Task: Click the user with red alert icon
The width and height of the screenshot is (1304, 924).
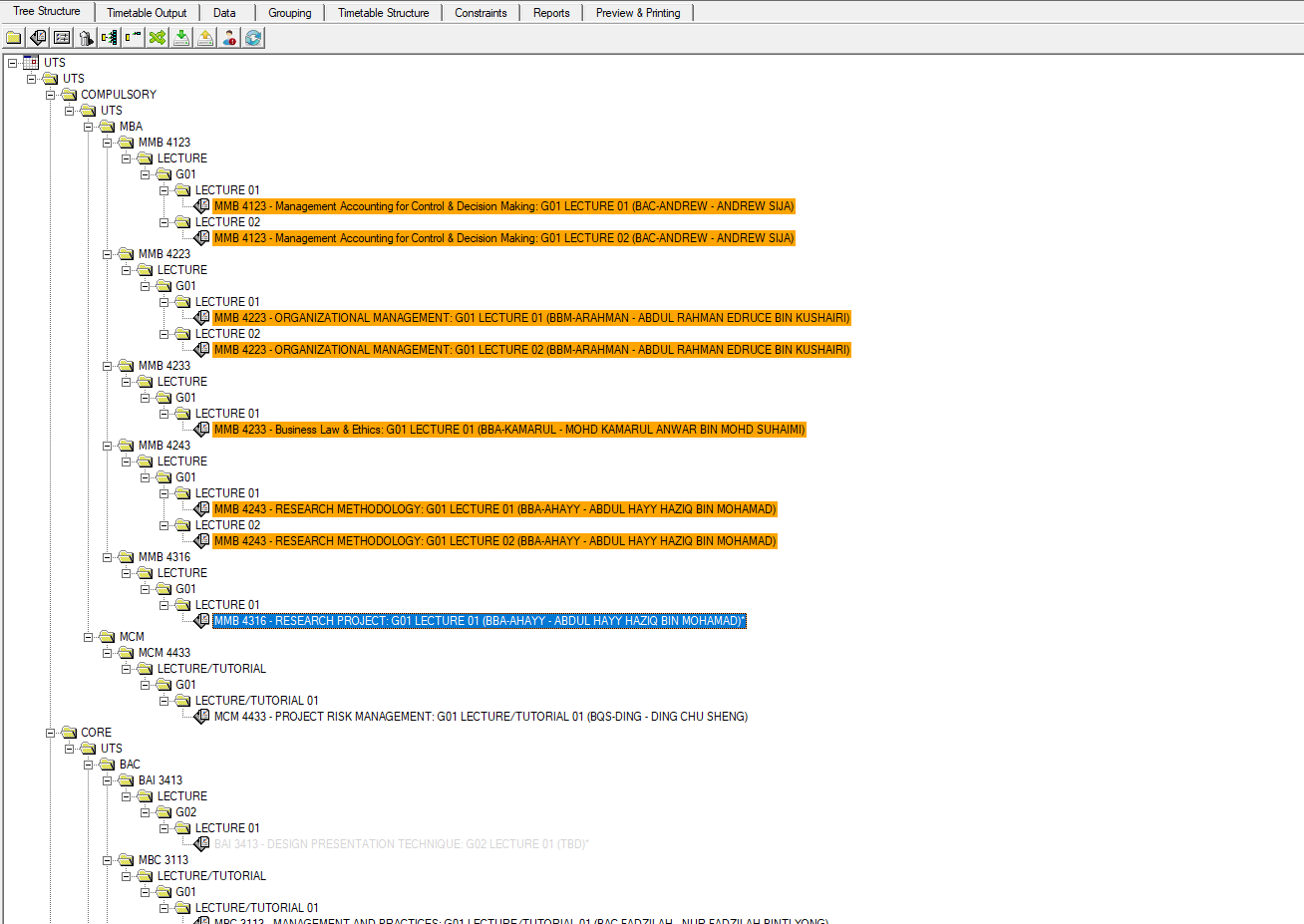Action: click(x=229, y=38)
